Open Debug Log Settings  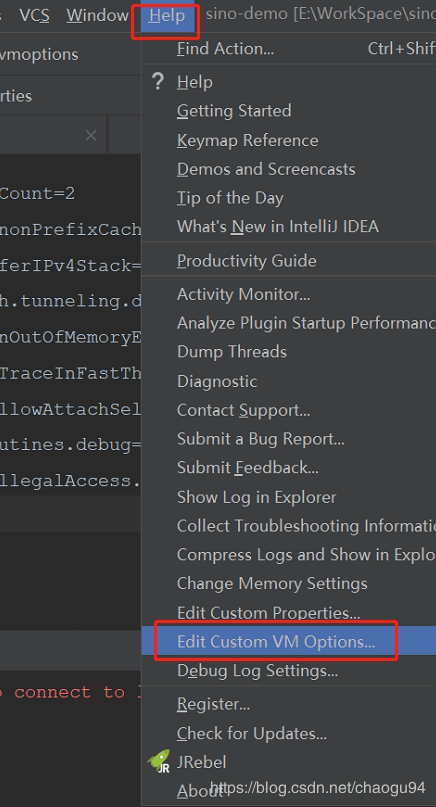(289, 671)
